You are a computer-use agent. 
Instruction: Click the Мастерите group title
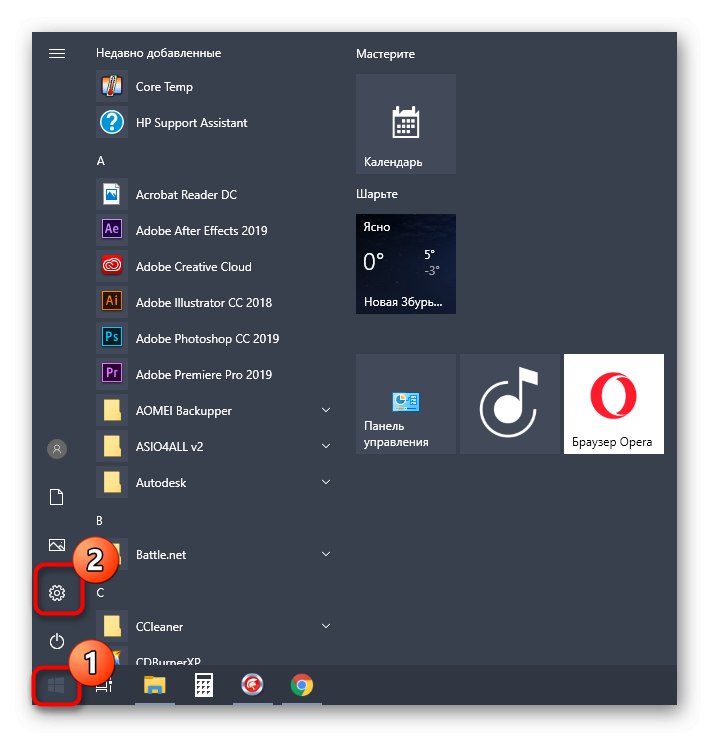coord(386,54)
